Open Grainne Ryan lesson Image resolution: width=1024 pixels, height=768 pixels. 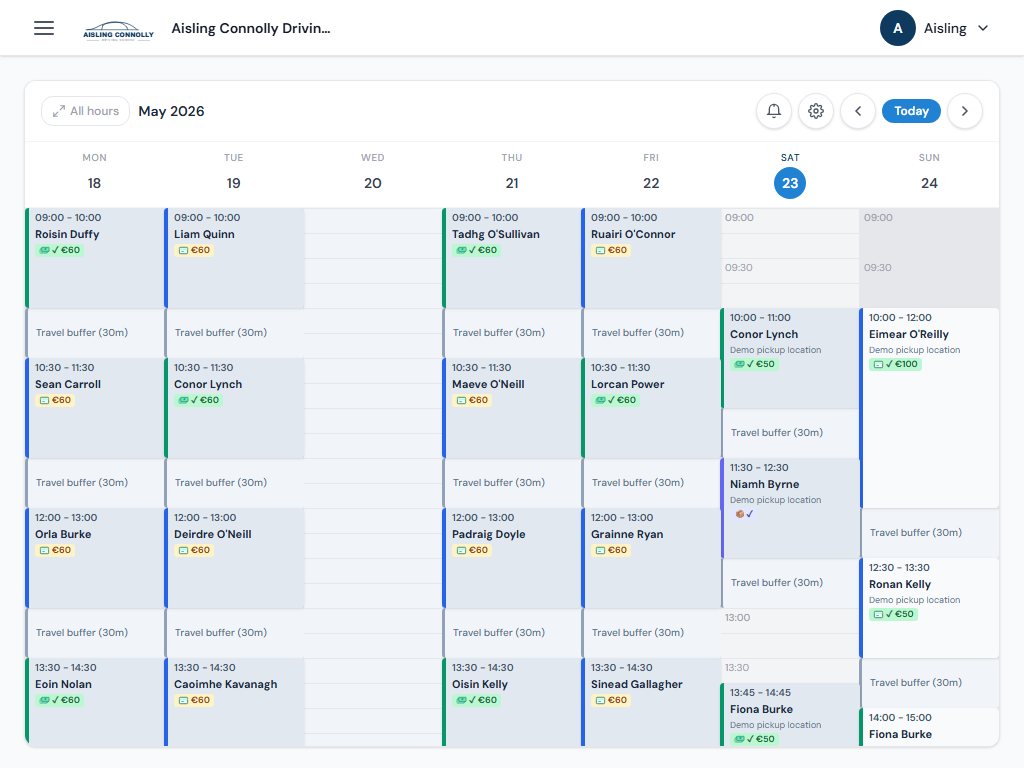[x=650, y=558]
